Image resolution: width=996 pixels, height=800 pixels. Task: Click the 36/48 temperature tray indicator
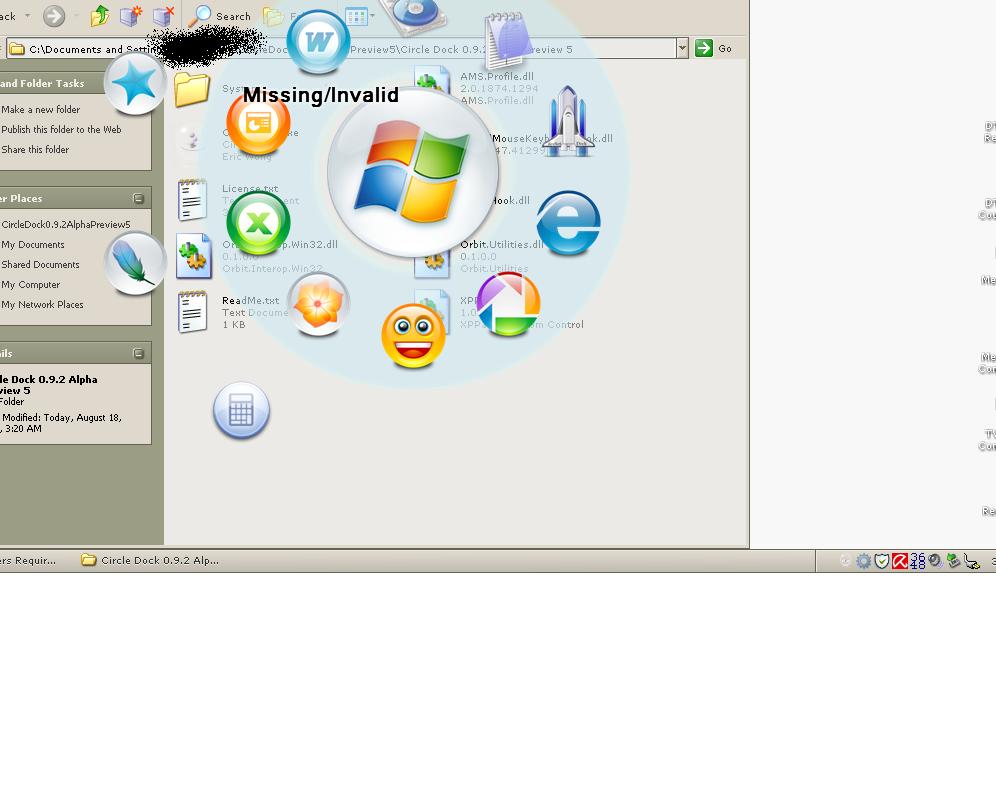point(917,560)
